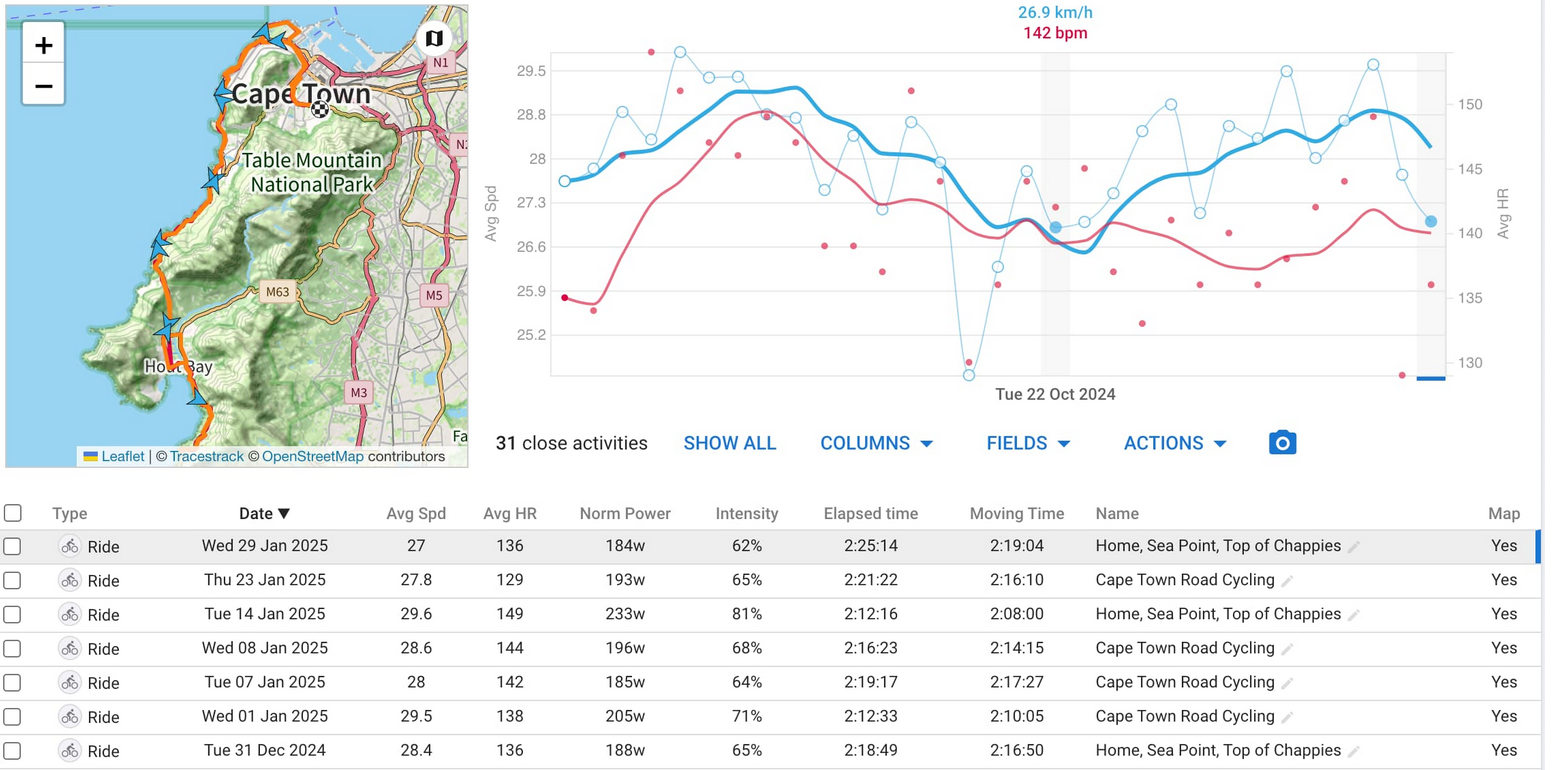This screenshot has width=1555, height=770.
Task: Expand the FIELDS dropdown menu
Action: pos(1028,443)
